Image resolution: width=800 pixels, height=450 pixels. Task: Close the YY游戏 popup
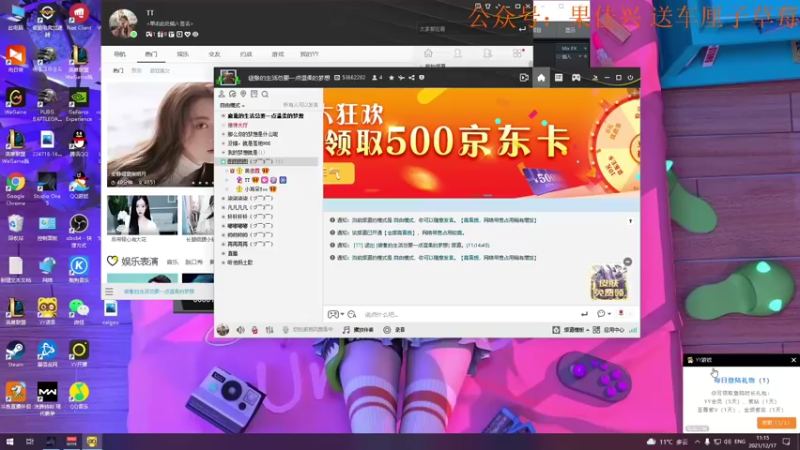coord(793,360)
